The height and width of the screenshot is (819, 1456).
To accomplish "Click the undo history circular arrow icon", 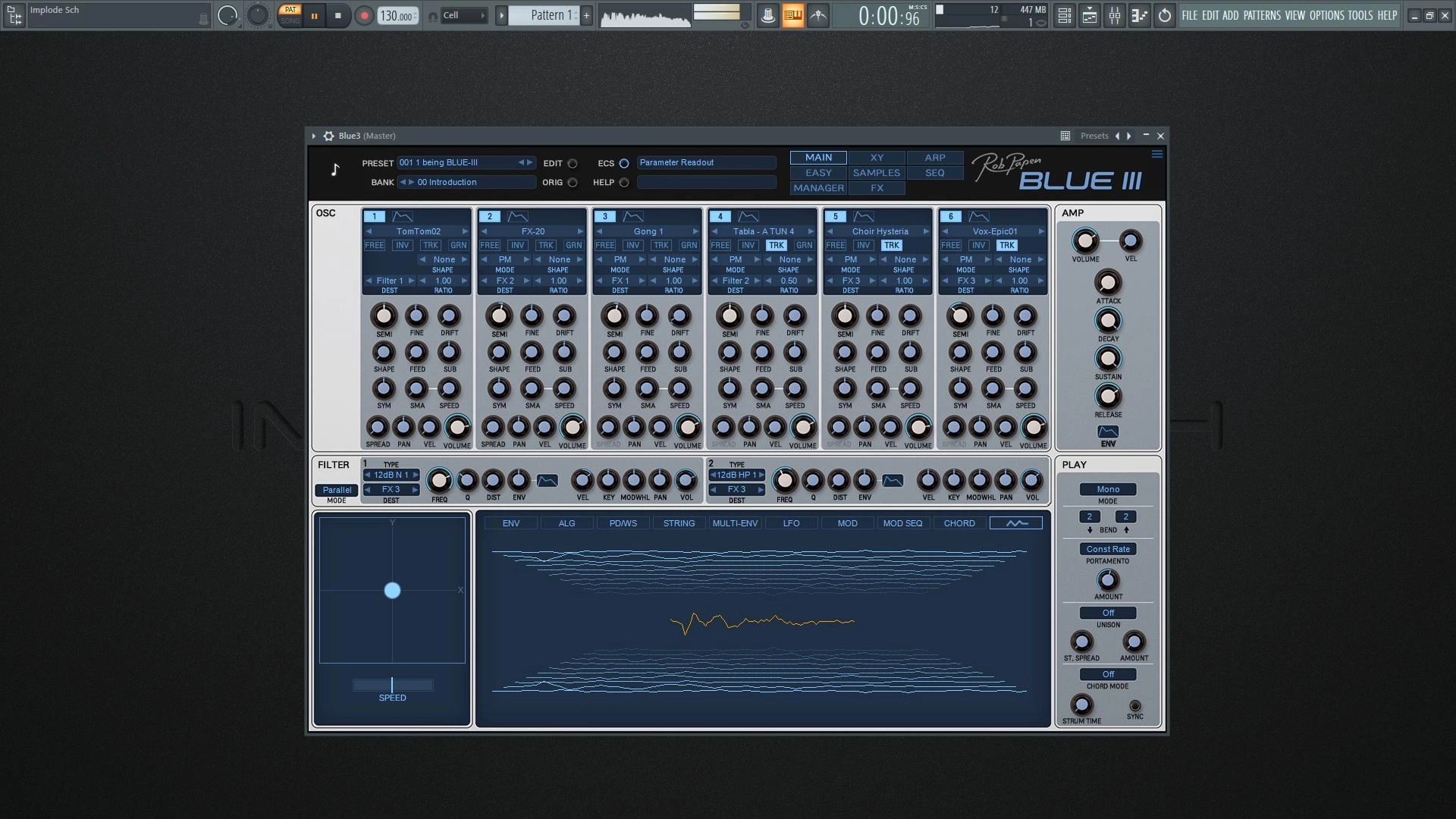I will click(x=1165, y=15).
